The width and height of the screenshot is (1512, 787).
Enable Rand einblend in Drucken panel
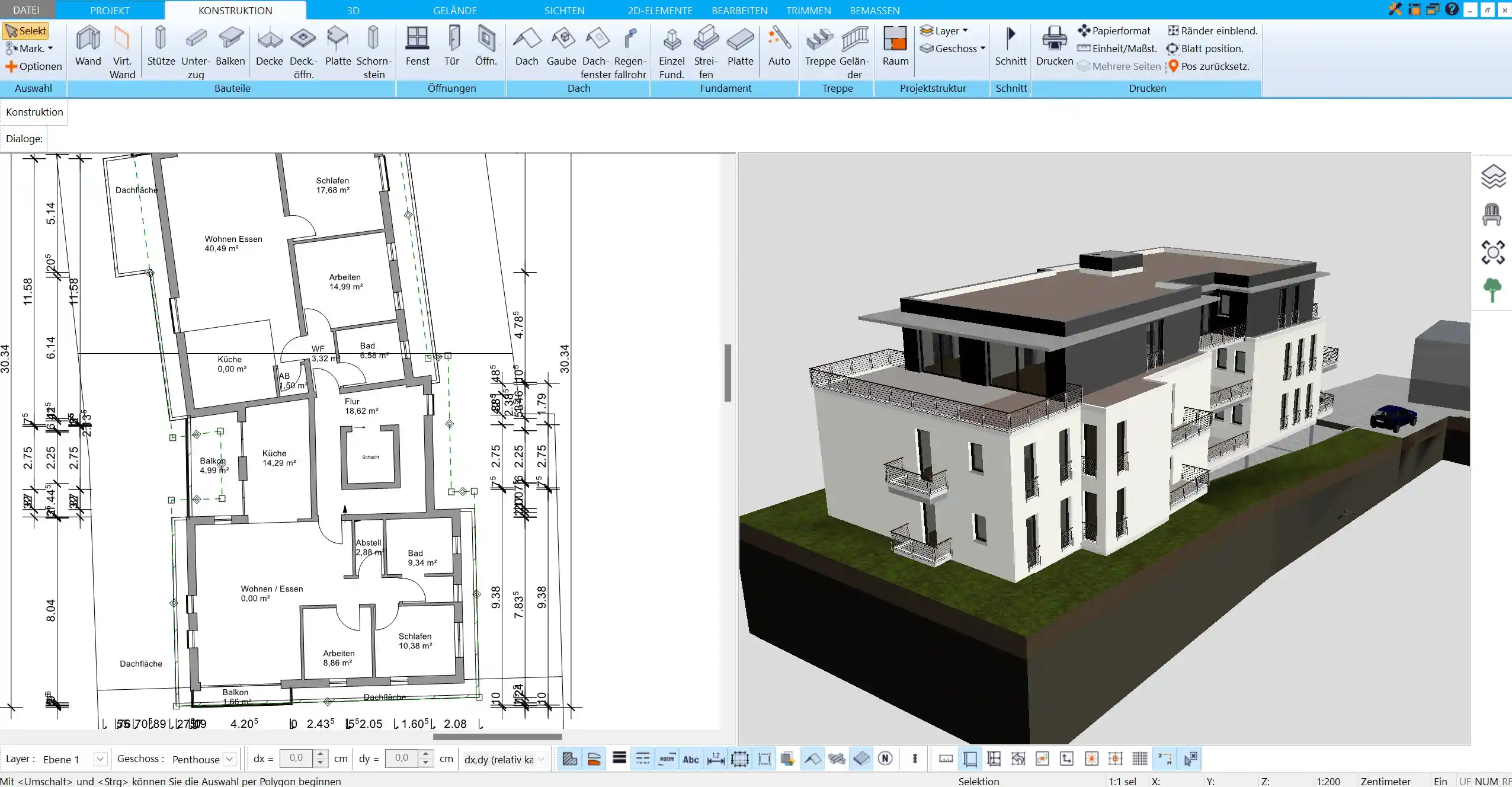coord(1211,30)
